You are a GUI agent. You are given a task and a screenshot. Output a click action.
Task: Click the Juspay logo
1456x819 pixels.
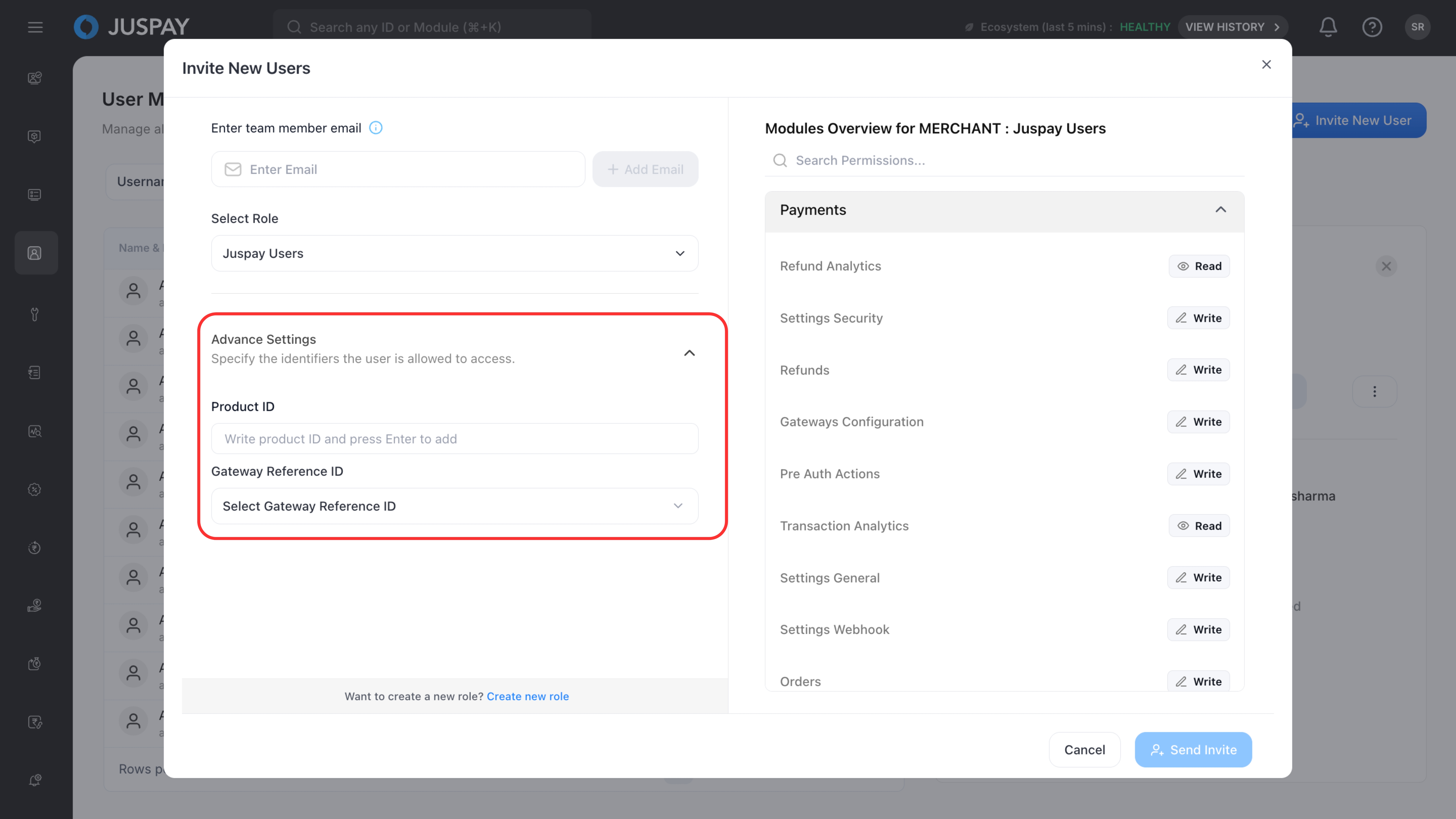coord(132,26)
